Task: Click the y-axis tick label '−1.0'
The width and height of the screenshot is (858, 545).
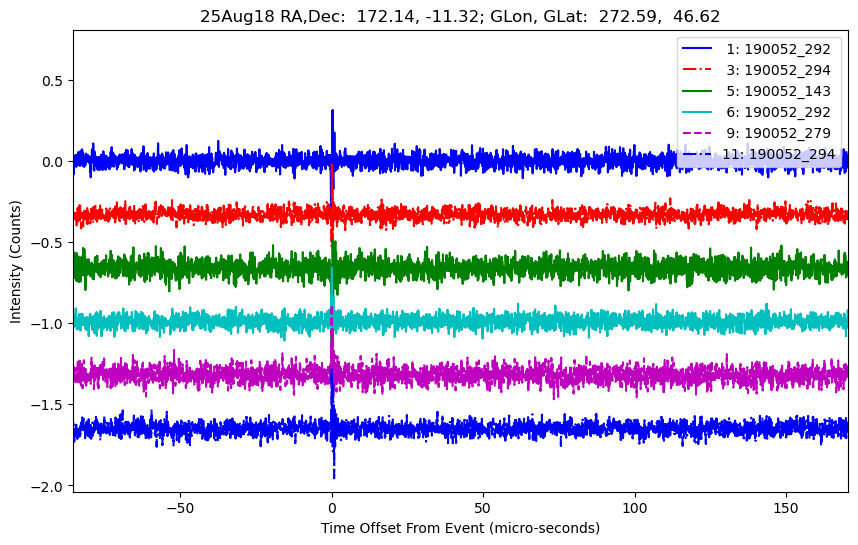Action: [48, 324]
